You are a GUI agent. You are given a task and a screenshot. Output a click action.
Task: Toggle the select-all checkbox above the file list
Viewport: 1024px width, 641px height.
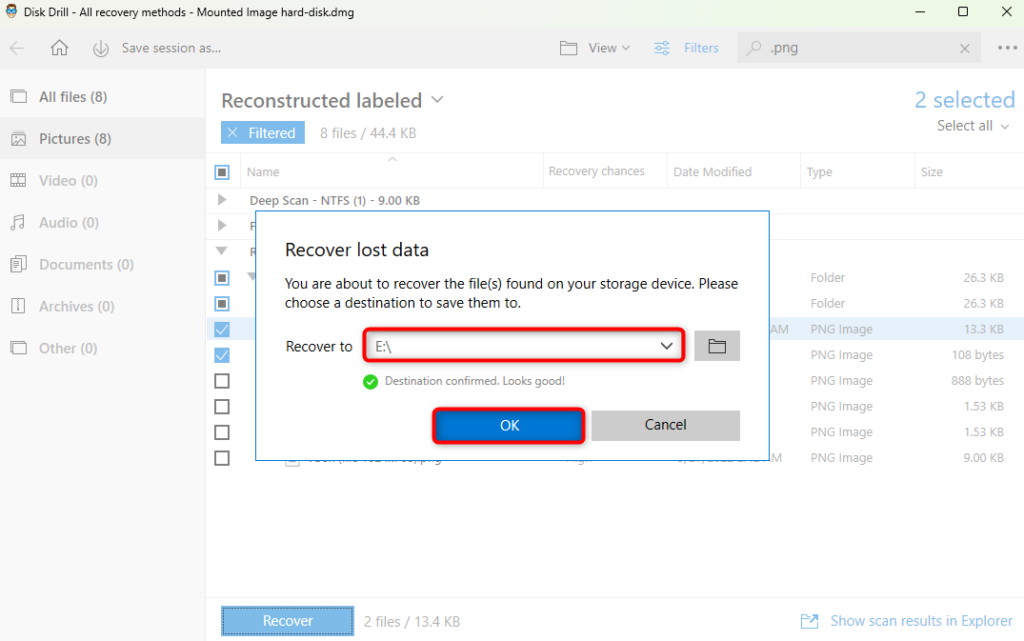[x=222, y=171]
